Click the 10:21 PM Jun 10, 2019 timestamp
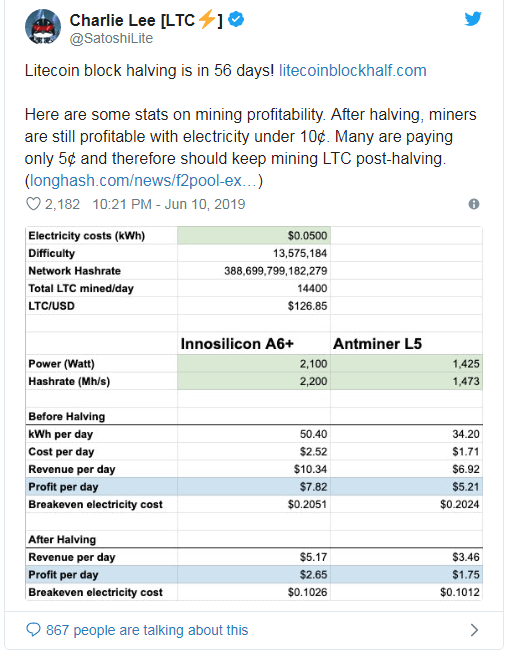Viewport: 508px width, 651px height. (x=169, y=204)
